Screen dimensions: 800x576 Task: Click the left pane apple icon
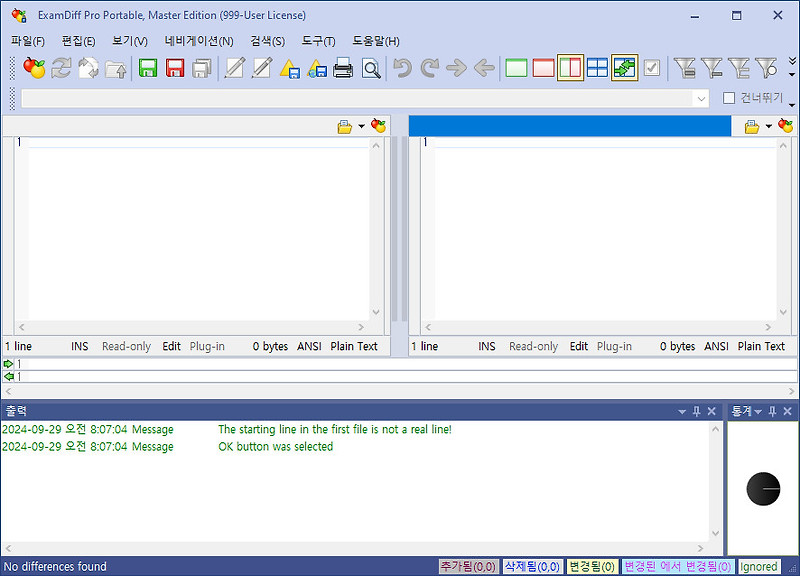[378, 126]
